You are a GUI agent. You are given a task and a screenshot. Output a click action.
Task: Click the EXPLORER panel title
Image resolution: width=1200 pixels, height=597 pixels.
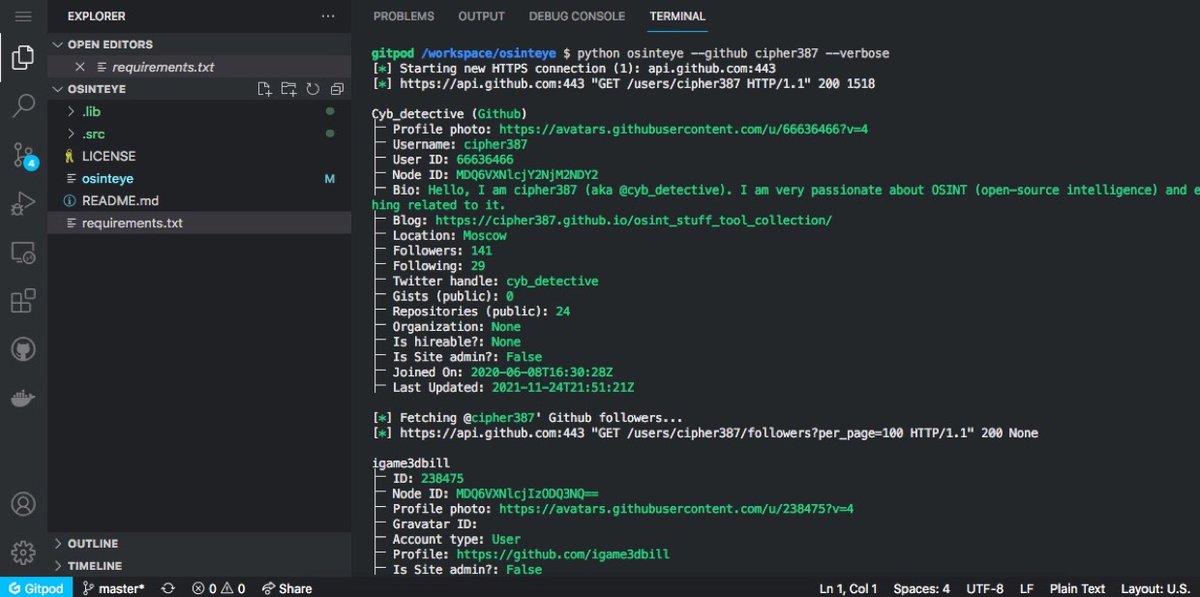tap(96, 17)
